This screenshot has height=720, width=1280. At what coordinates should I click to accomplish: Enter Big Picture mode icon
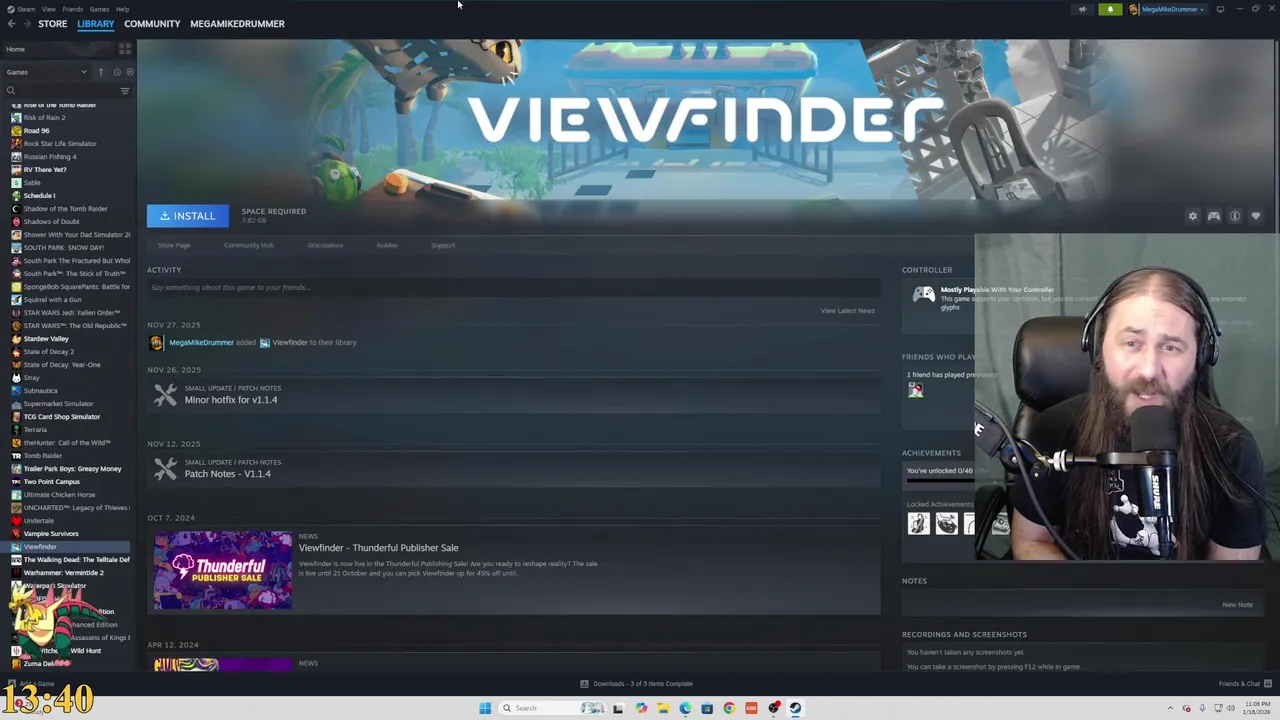pos(1220,9)
